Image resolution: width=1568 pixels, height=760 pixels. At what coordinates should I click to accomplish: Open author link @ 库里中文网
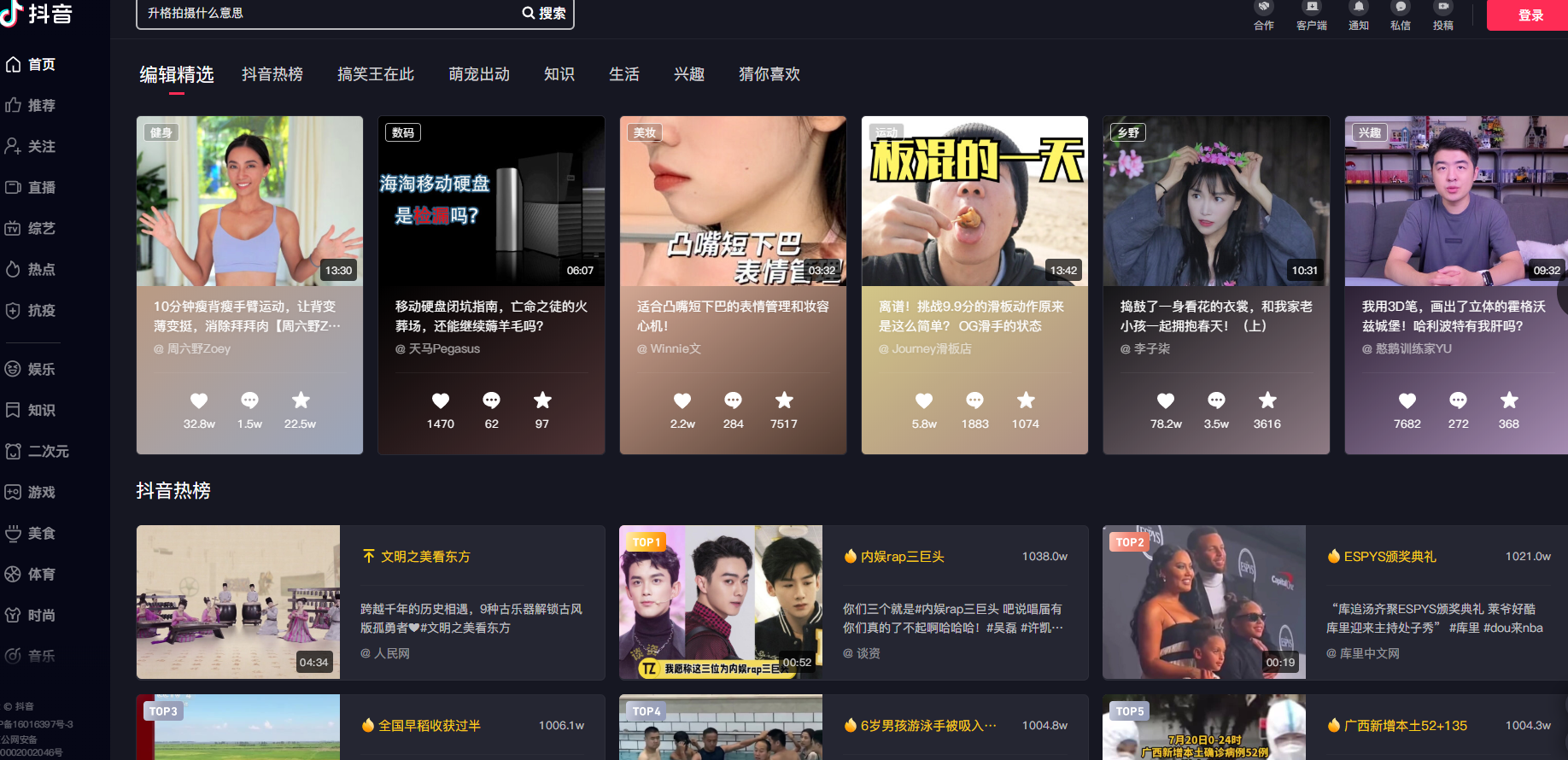click(1363, 653)
